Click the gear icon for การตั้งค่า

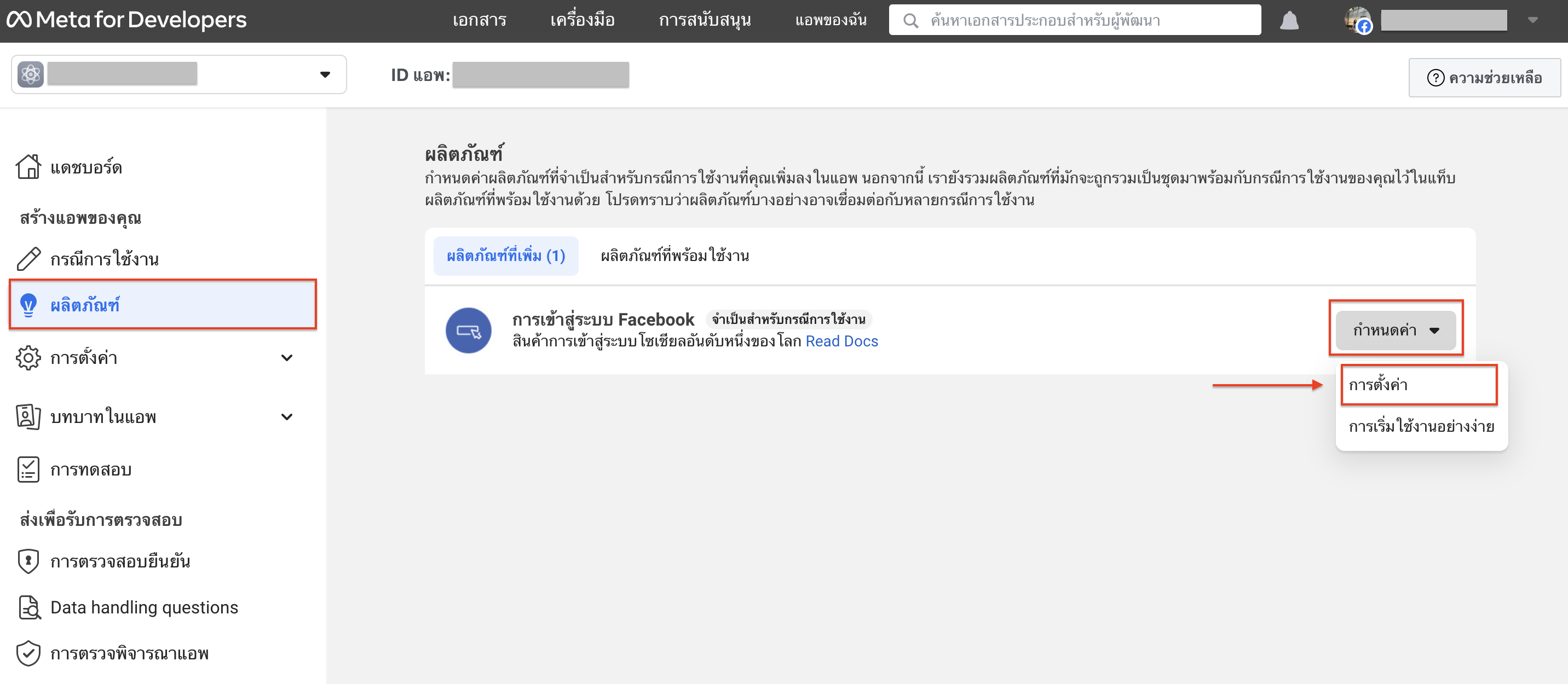[x=28, y=358]
